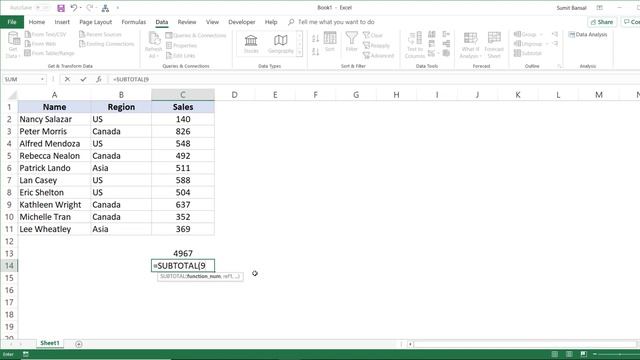Click the hierarchy icon in the Quick Access toolbar

(x=105, y=8)
